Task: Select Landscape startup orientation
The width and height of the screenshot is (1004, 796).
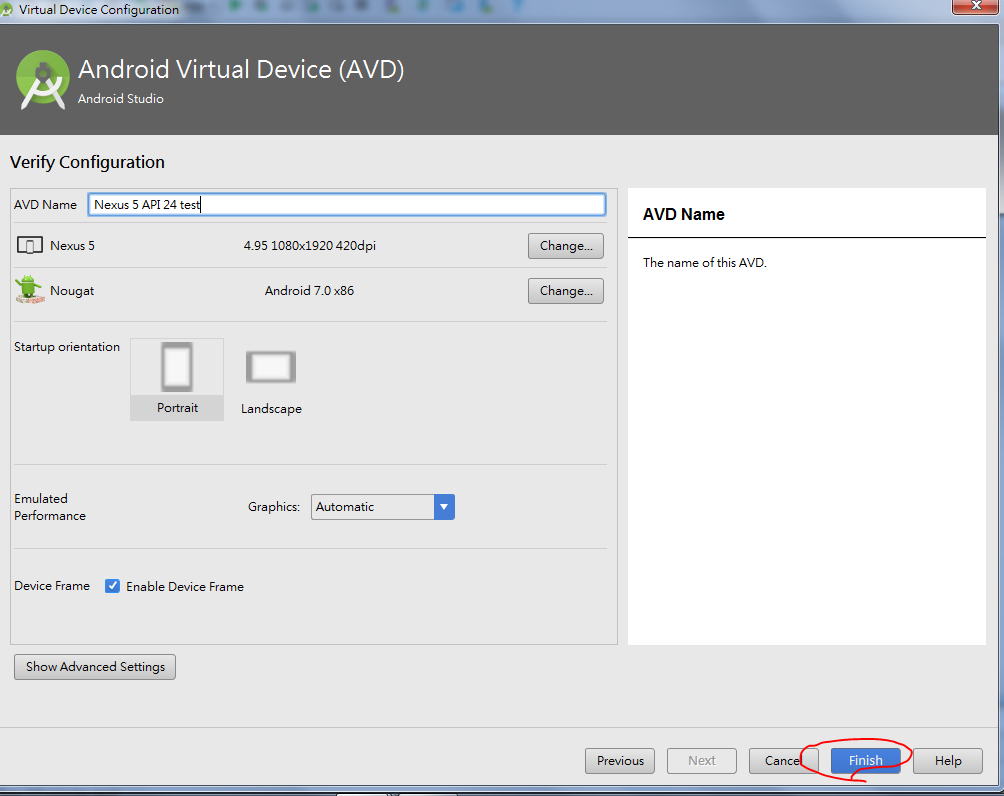Action: (271, 380)
